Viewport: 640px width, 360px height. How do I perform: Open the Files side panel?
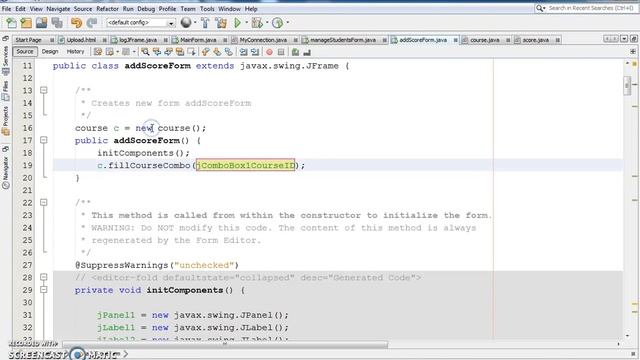pyautogui.click(x=5, y=91)
